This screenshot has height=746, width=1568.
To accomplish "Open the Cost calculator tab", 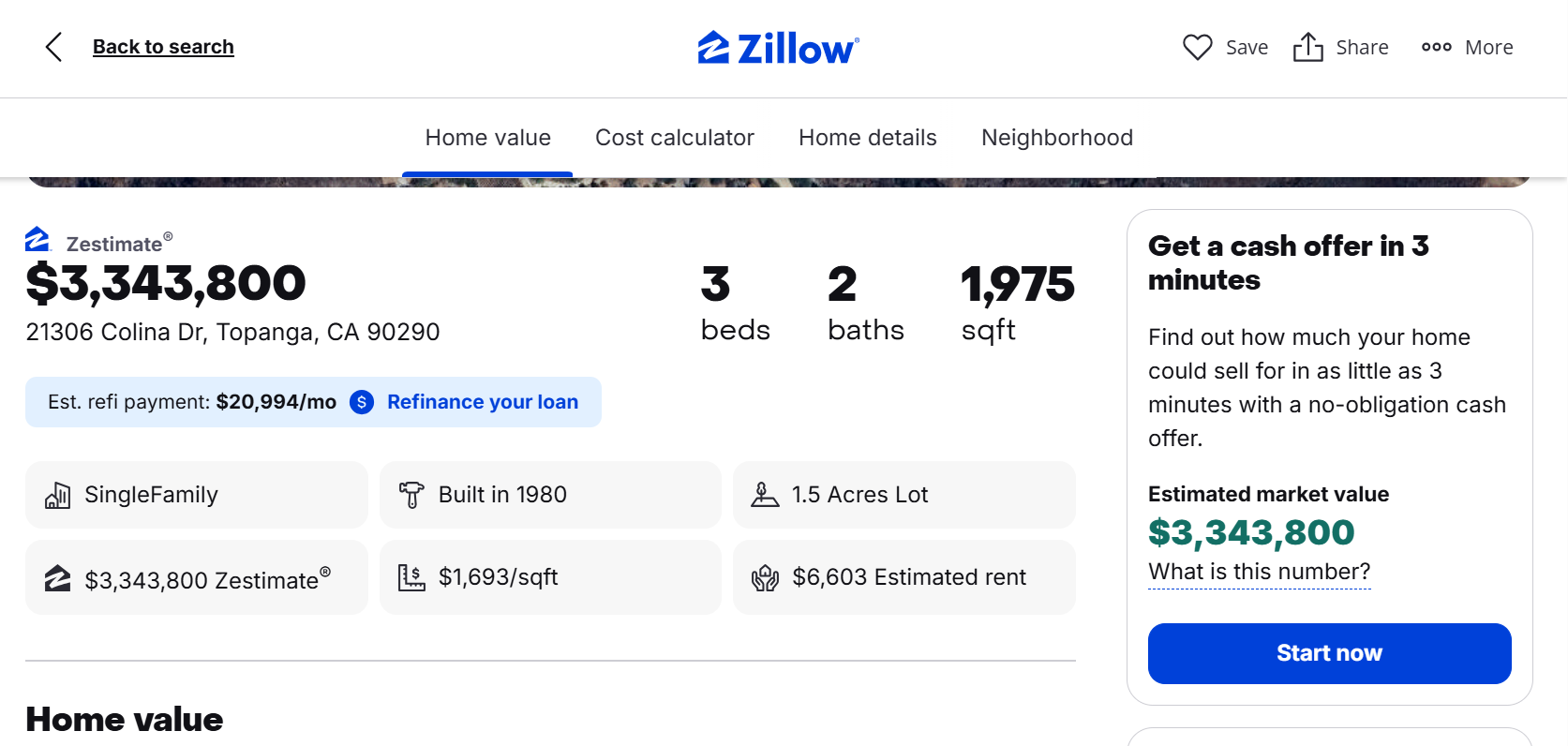I will tap(675, 138).
